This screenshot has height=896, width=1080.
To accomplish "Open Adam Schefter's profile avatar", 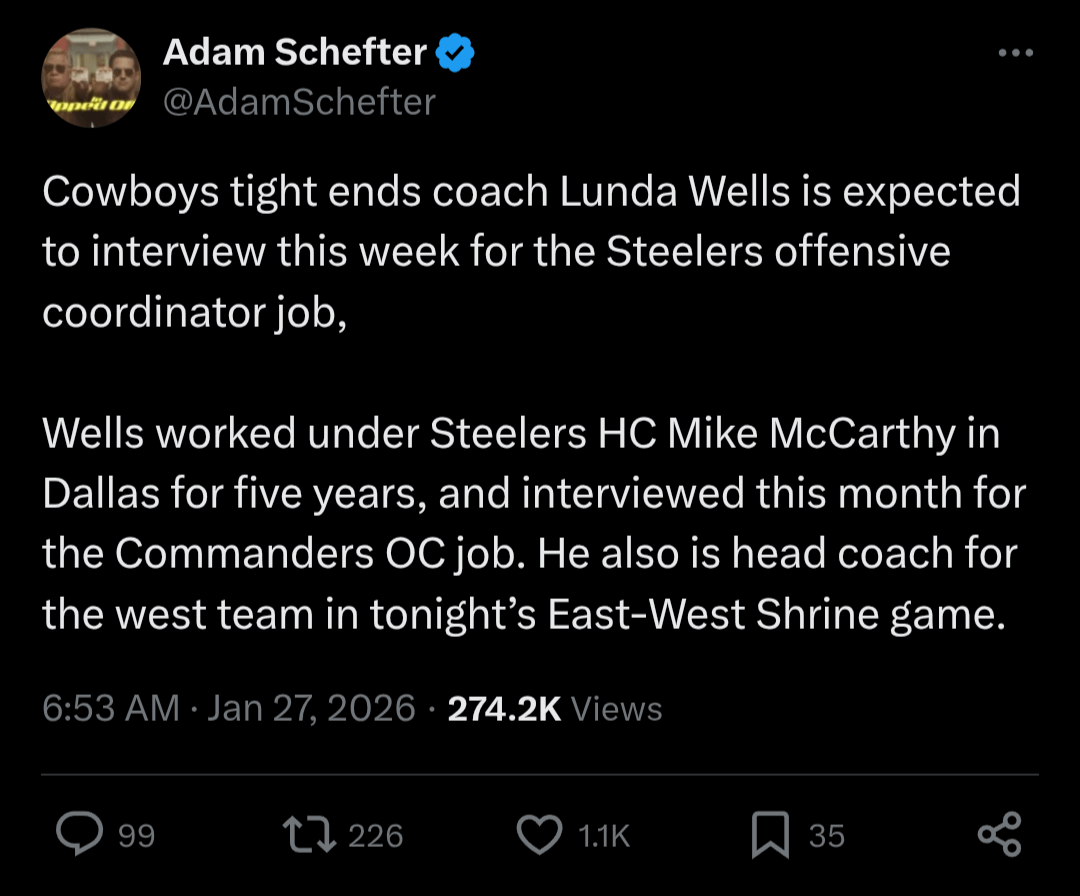I will [x=90, y=77].
